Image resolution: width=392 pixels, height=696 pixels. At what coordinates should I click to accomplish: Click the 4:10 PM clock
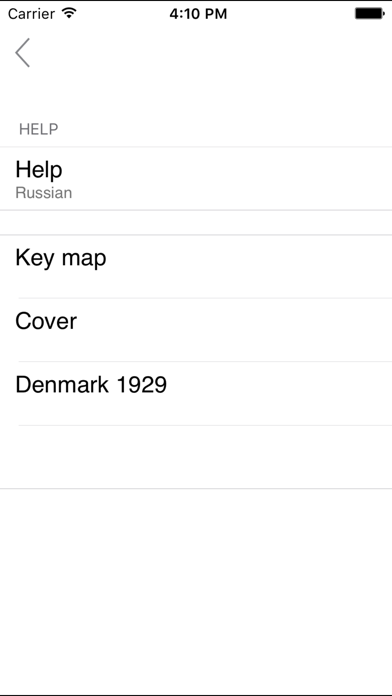click(x=198, y=14)
